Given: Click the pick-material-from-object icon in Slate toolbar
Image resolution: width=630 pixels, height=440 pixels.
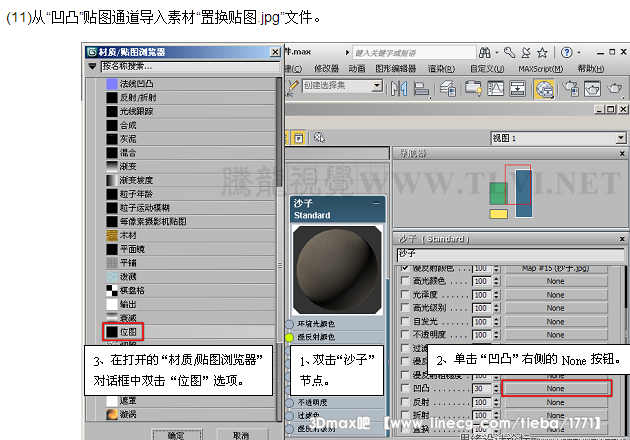Looking at the screenshot, I should point(319,138).
